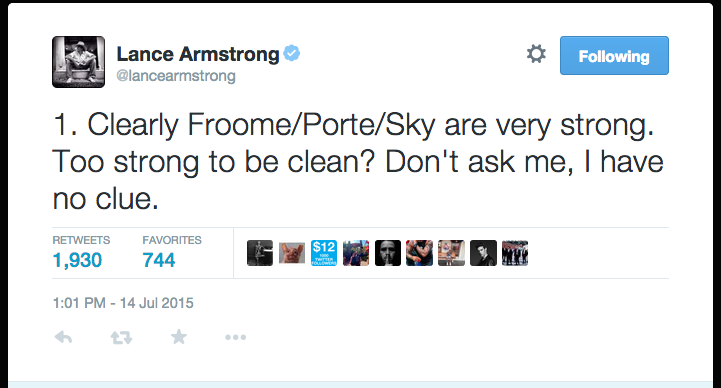View the 744 favorites list
This screenshot has width=721, height=388.
pyautogui.click(x=159, y=260)
